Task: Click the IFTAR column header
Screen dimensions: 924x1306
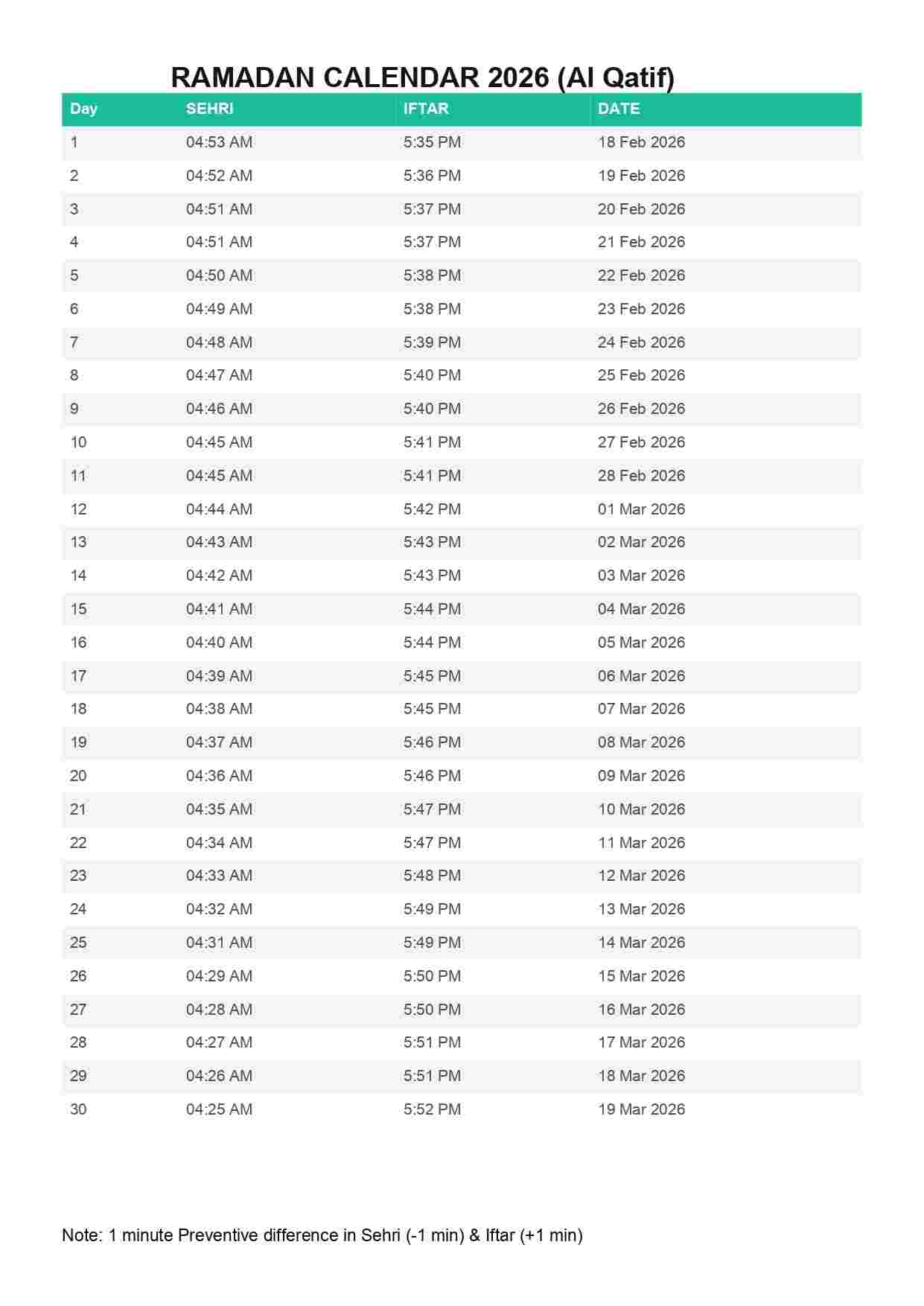Action: coord(426,109)
